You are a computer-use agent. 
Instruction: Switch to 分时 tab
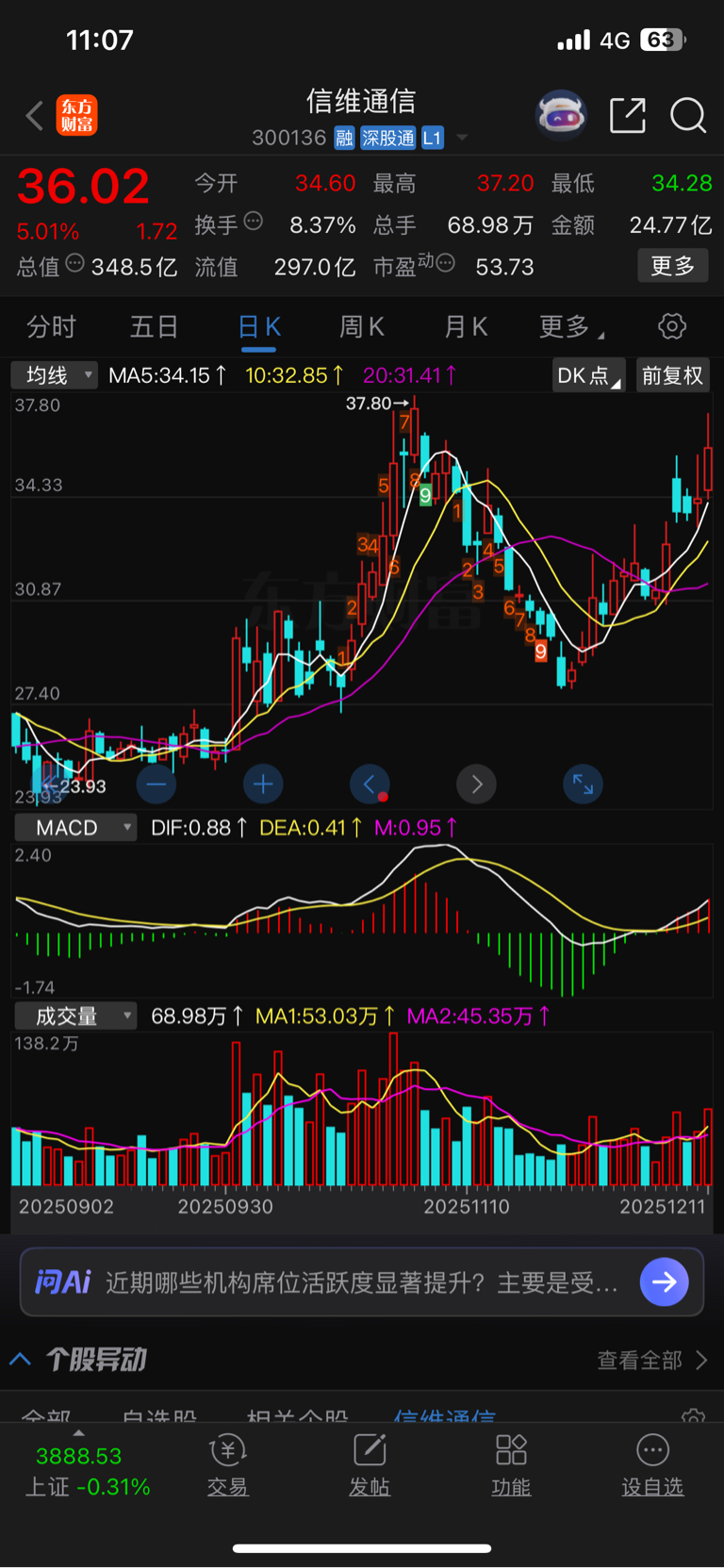(51, 327)
